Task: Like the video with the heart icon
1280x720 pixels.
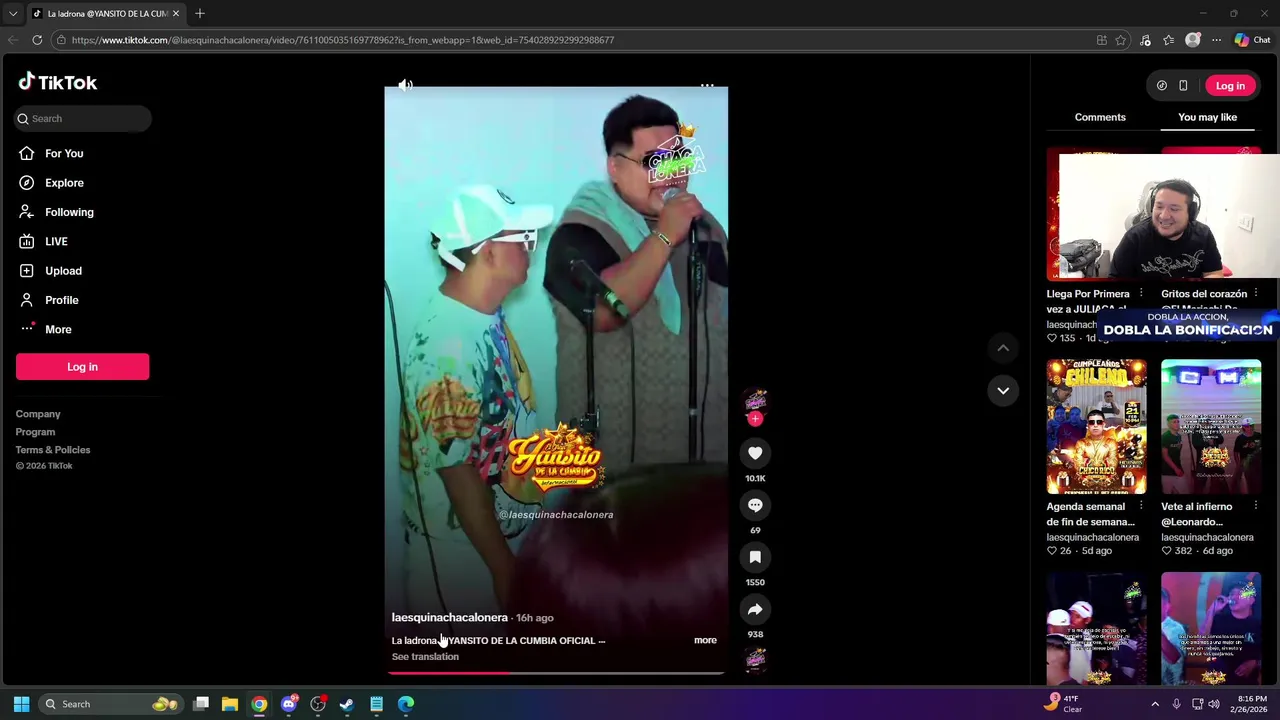Action: [x=755, y=453]
